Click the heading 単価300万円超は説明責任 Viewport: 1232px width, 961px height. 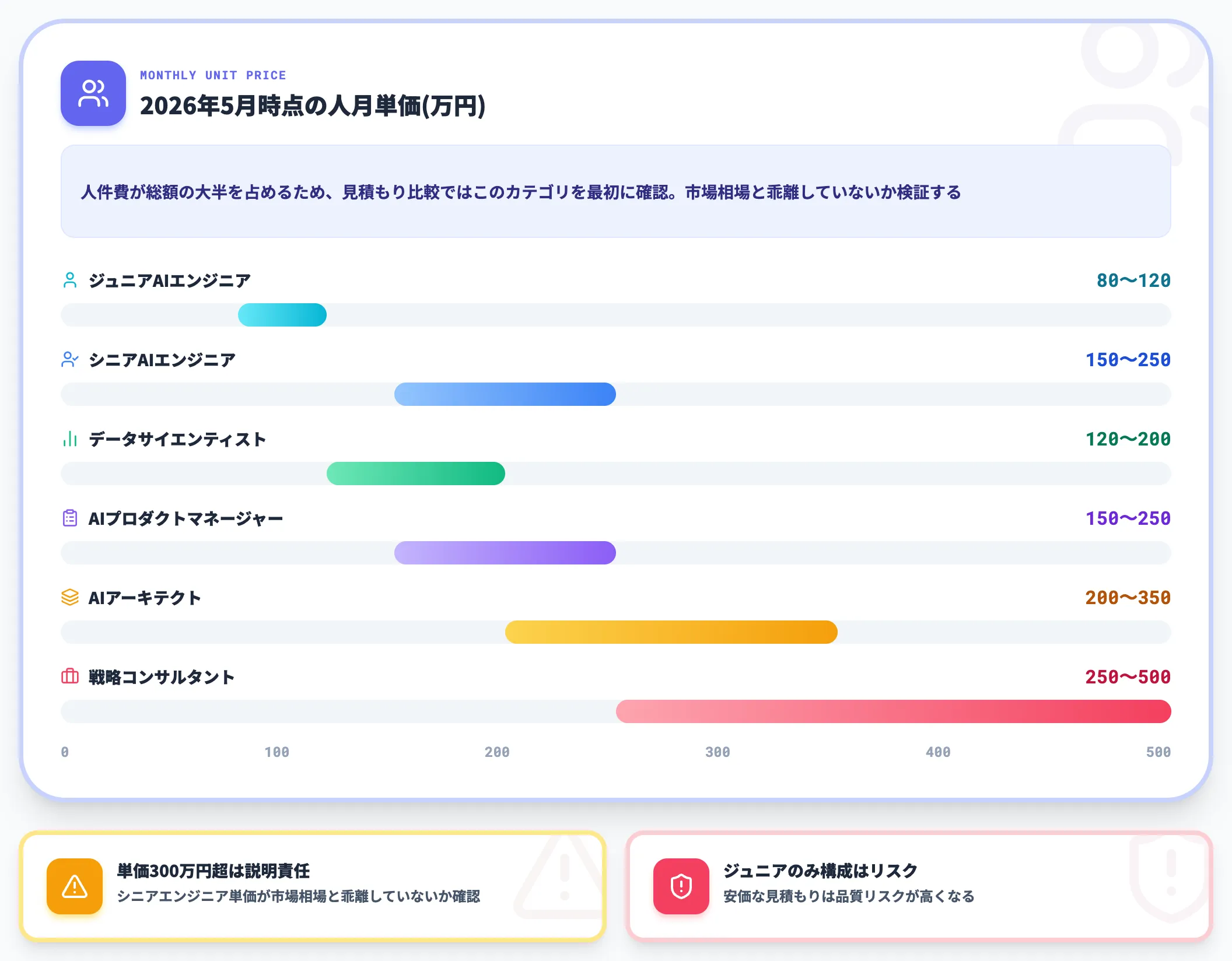pos(213,871)
